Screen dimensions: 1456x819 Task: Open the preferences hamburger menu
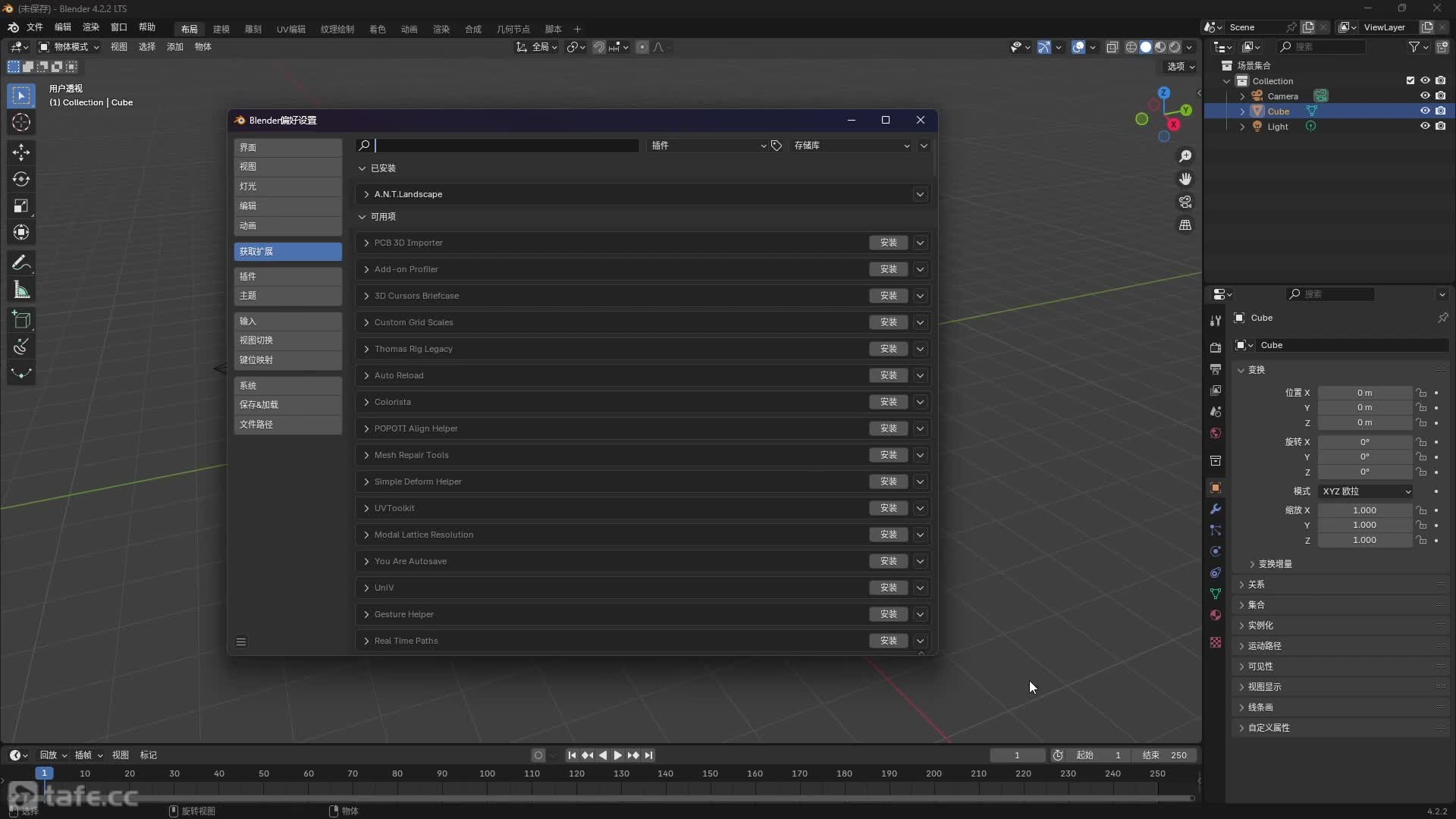(x=241, y=642)
